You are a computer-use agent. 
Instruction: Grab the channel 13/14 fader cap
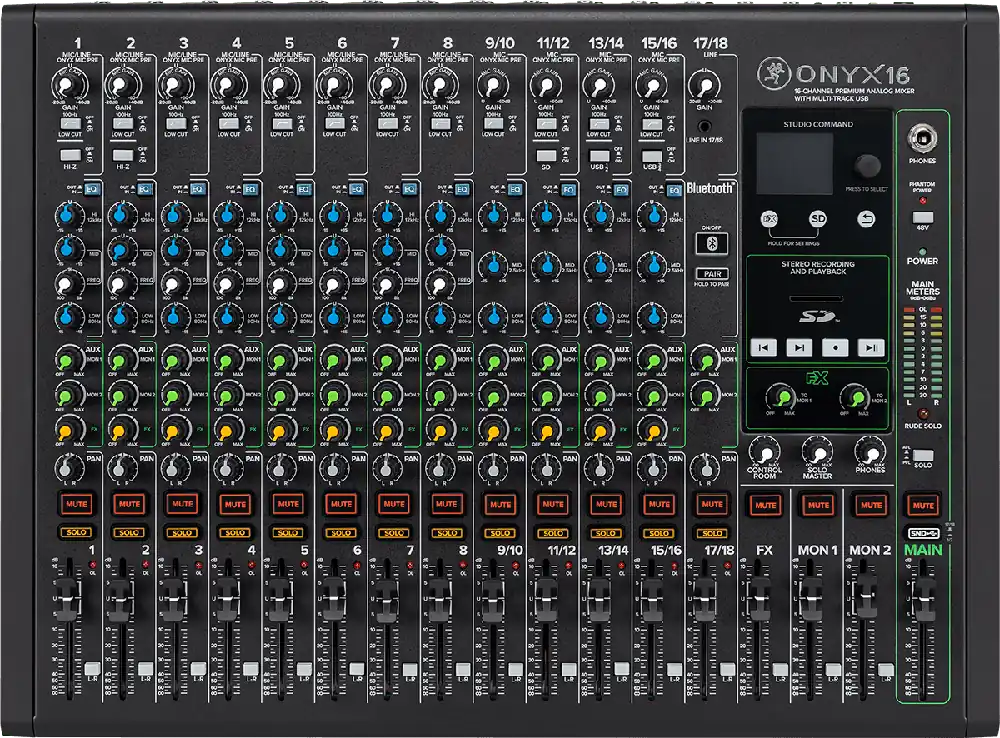pos(598,600)
